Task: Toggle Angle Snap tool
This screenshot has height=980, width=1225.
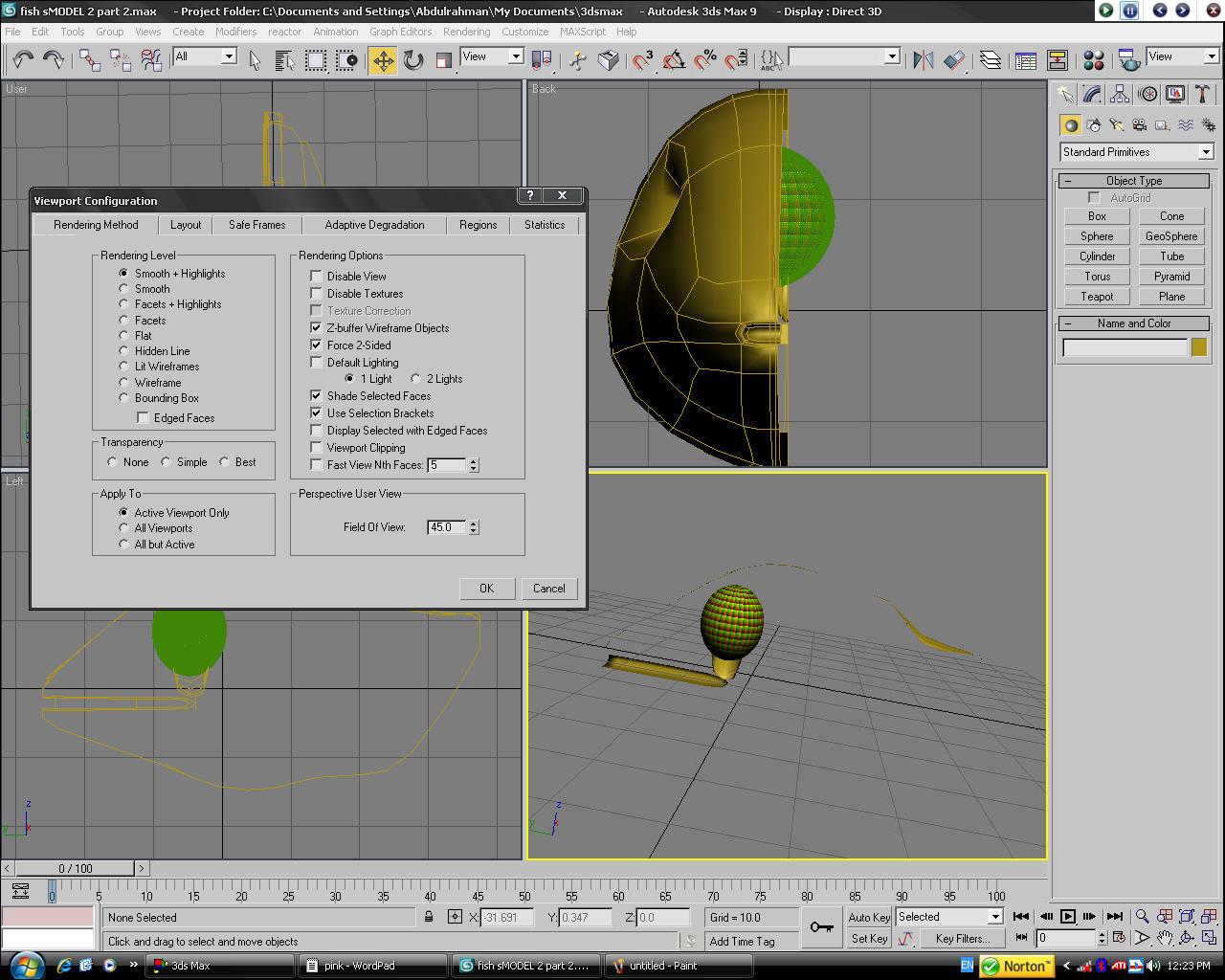Action: click(674, 60)
